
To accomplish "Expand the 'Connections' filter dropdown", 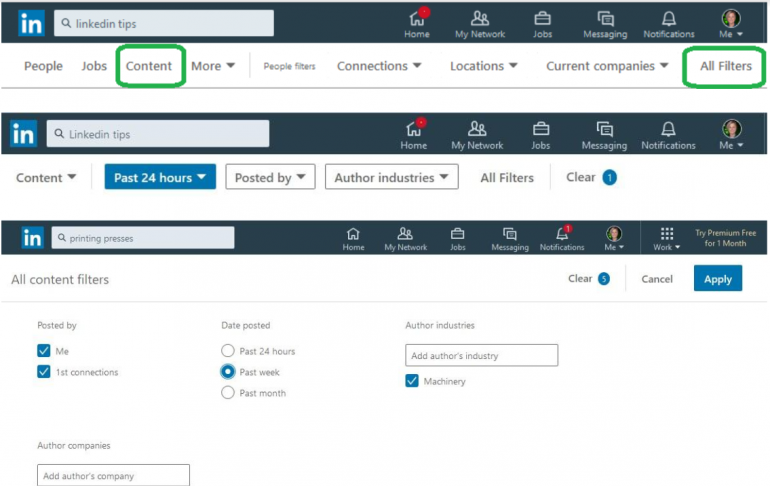I will [379, 66].
